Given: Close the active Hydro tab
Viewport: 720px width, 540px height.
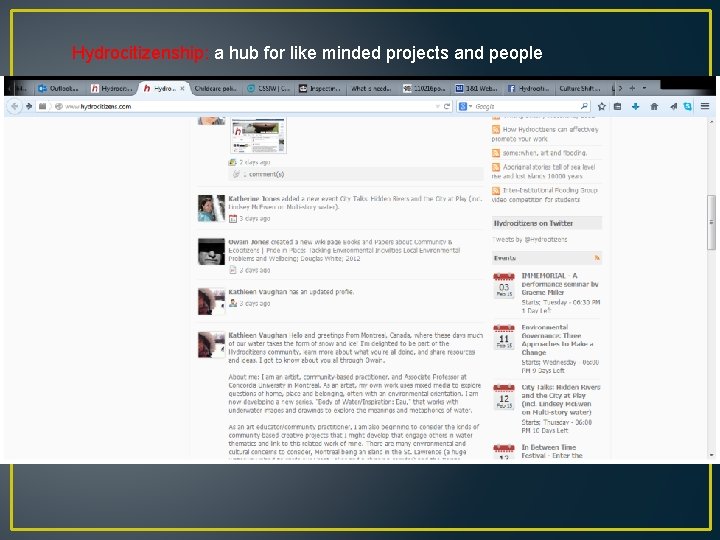Looking at the screenshot, I should (x=182, y=88).
